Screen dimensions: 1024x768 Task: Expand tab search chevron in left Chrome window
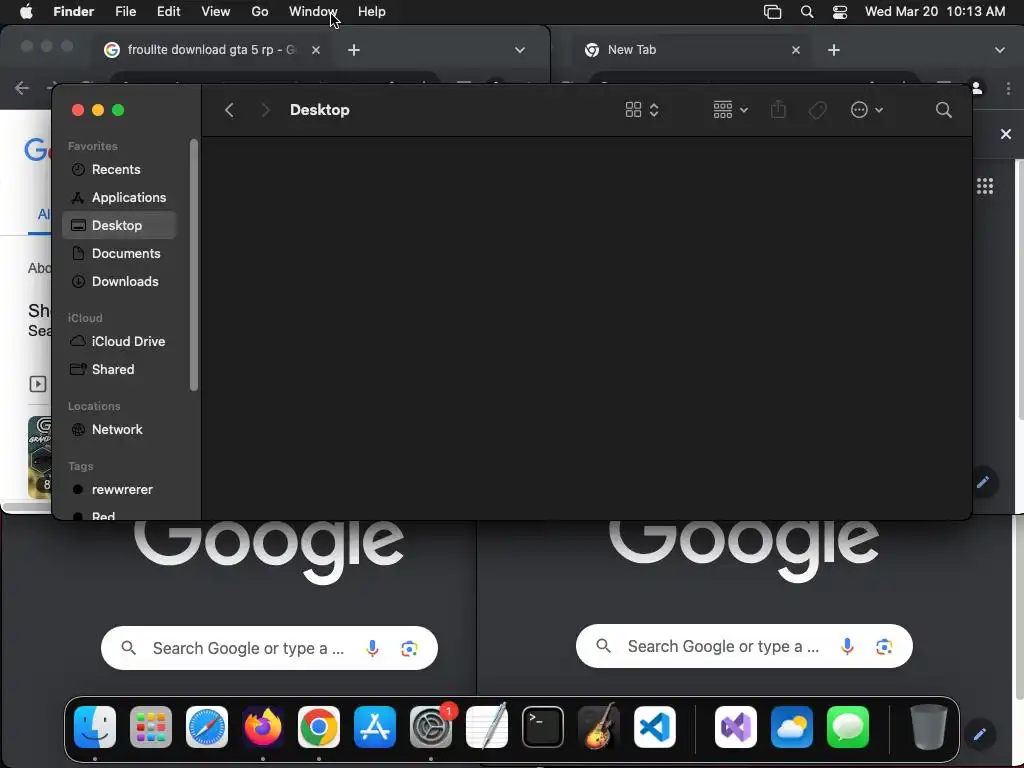[x=520, y=50]
